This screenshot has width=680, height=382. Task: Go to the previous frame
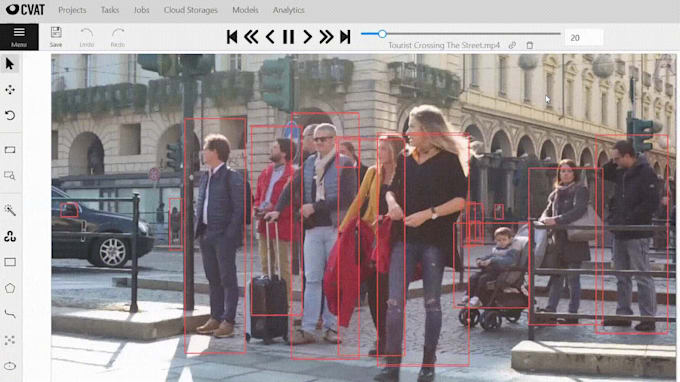pos(270,37)
